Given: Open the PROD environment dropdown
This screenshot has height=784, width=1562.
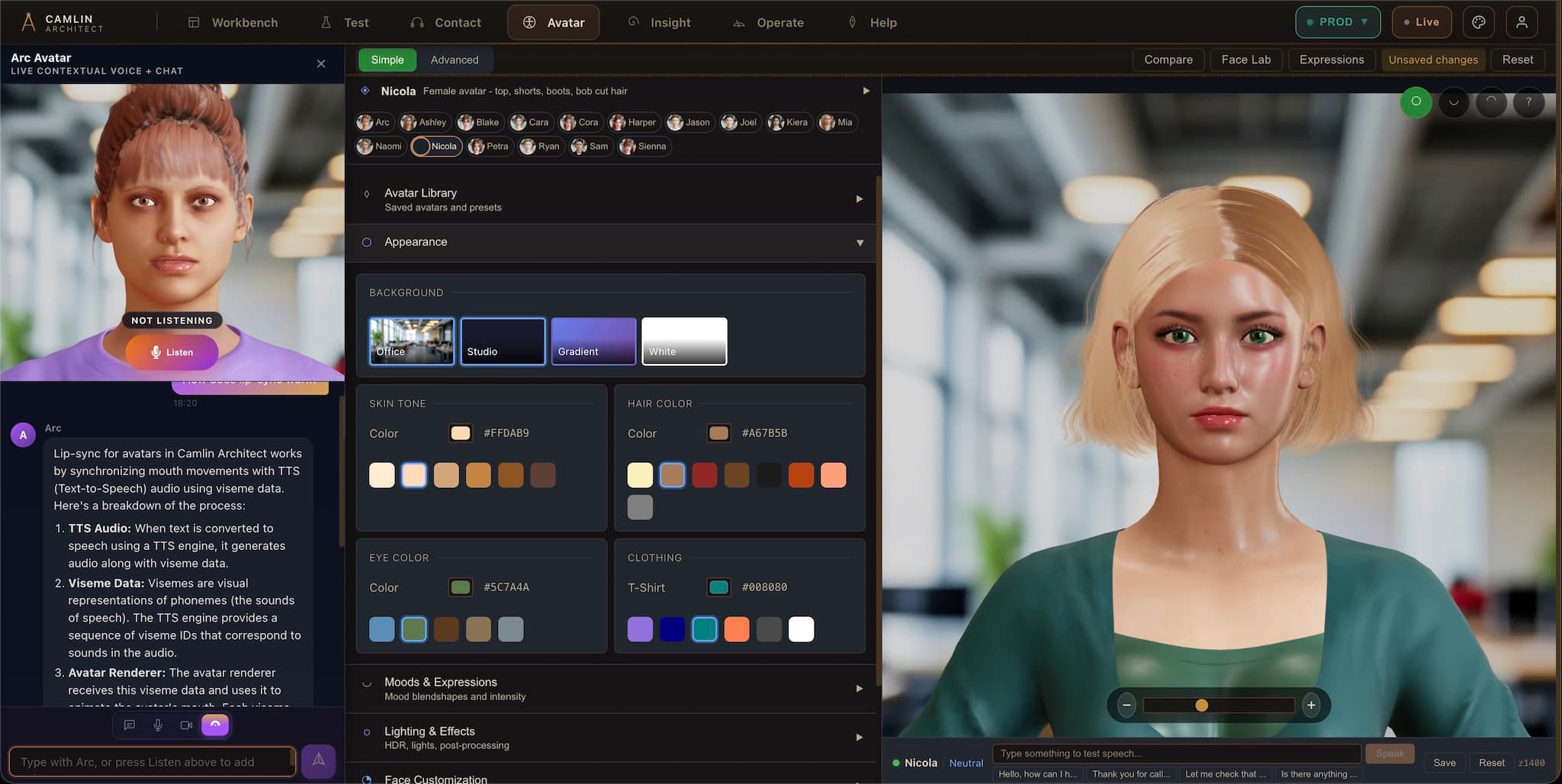Looking at the screenshot, I should (x=1337, y=21).
